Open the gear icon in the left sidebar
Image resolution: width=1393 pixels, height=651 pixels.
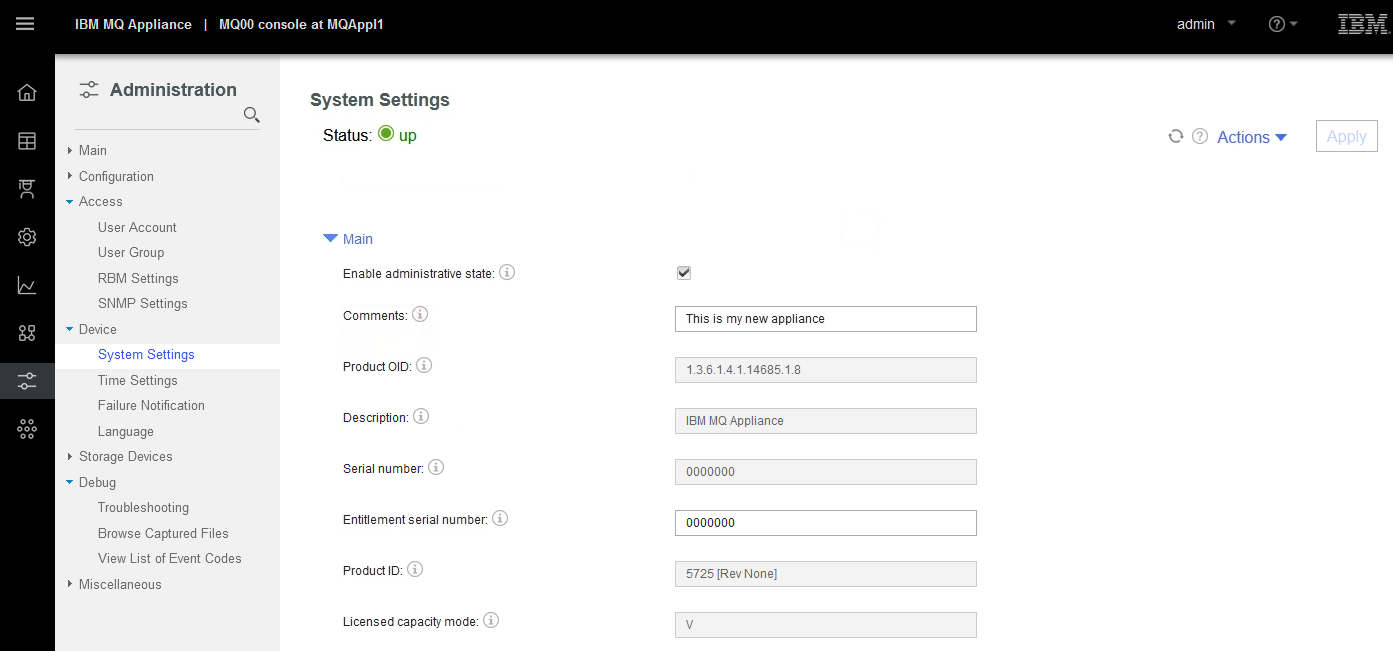[x=27, y=237]
